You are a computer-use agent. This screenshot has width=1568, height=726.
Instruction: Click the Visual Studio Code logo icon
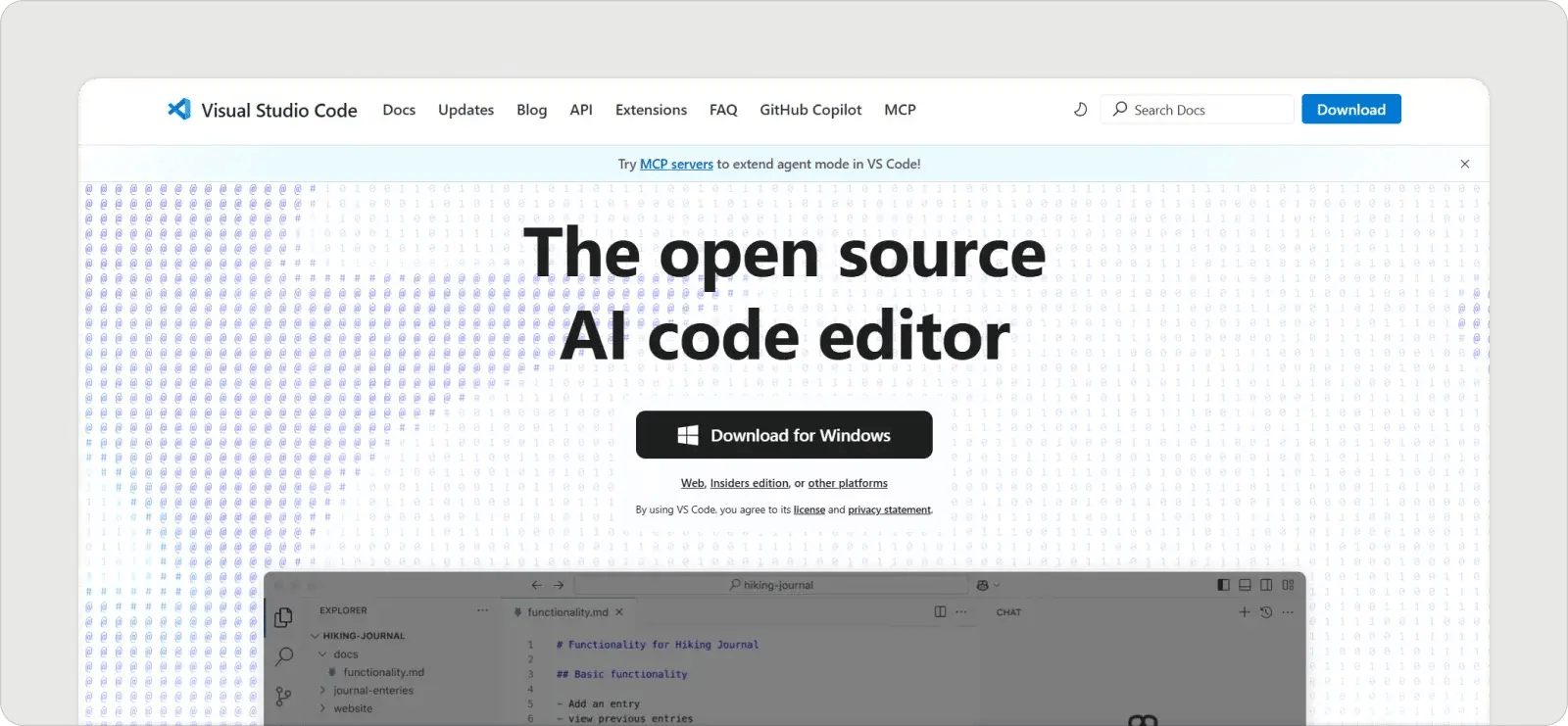[178, 110]
